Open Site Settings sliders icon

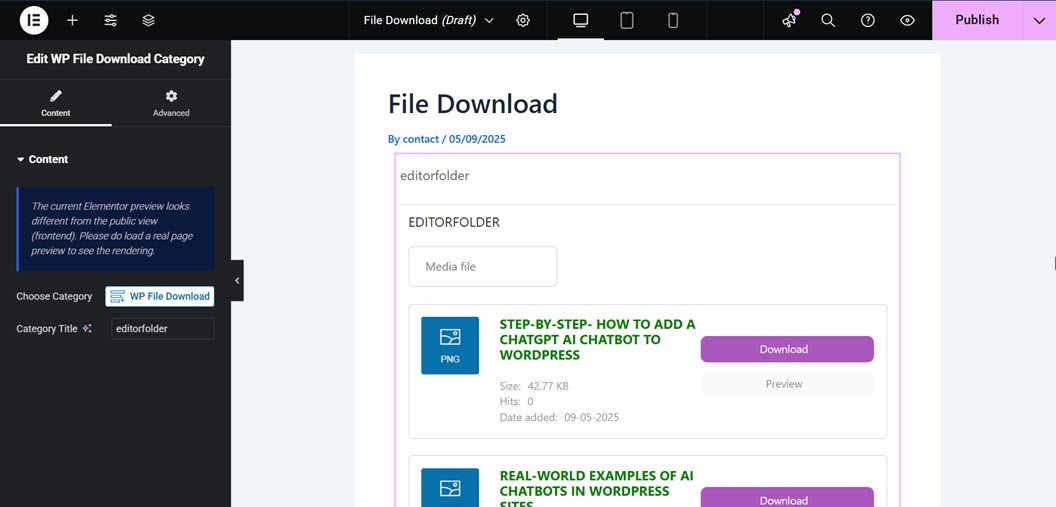click(110, 20)
